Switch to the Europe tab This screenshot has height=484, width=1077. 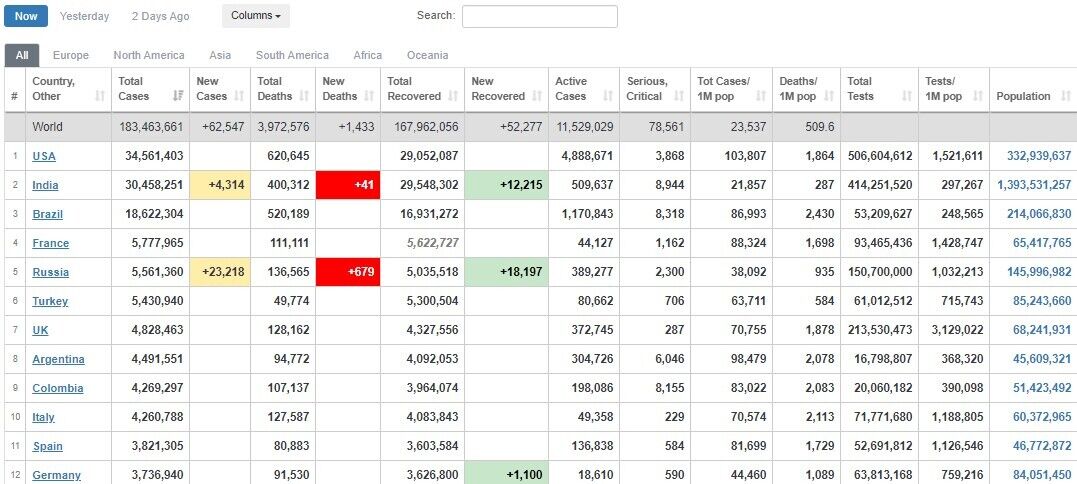click(x=70, y=55)
